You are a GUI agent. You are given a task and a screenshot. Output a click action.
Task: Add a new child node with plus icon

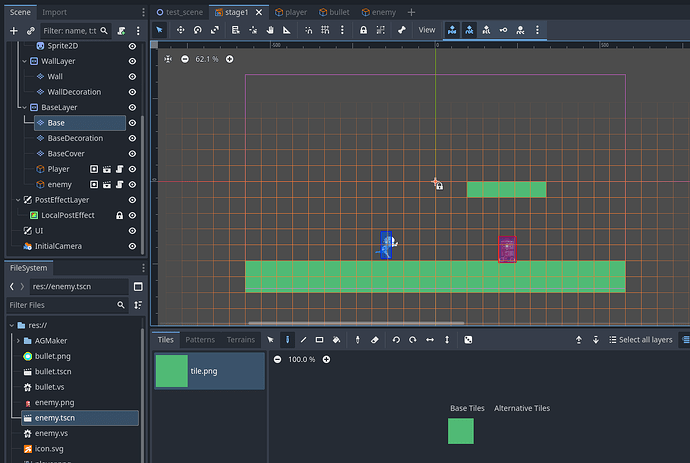[x=13, y=31]
